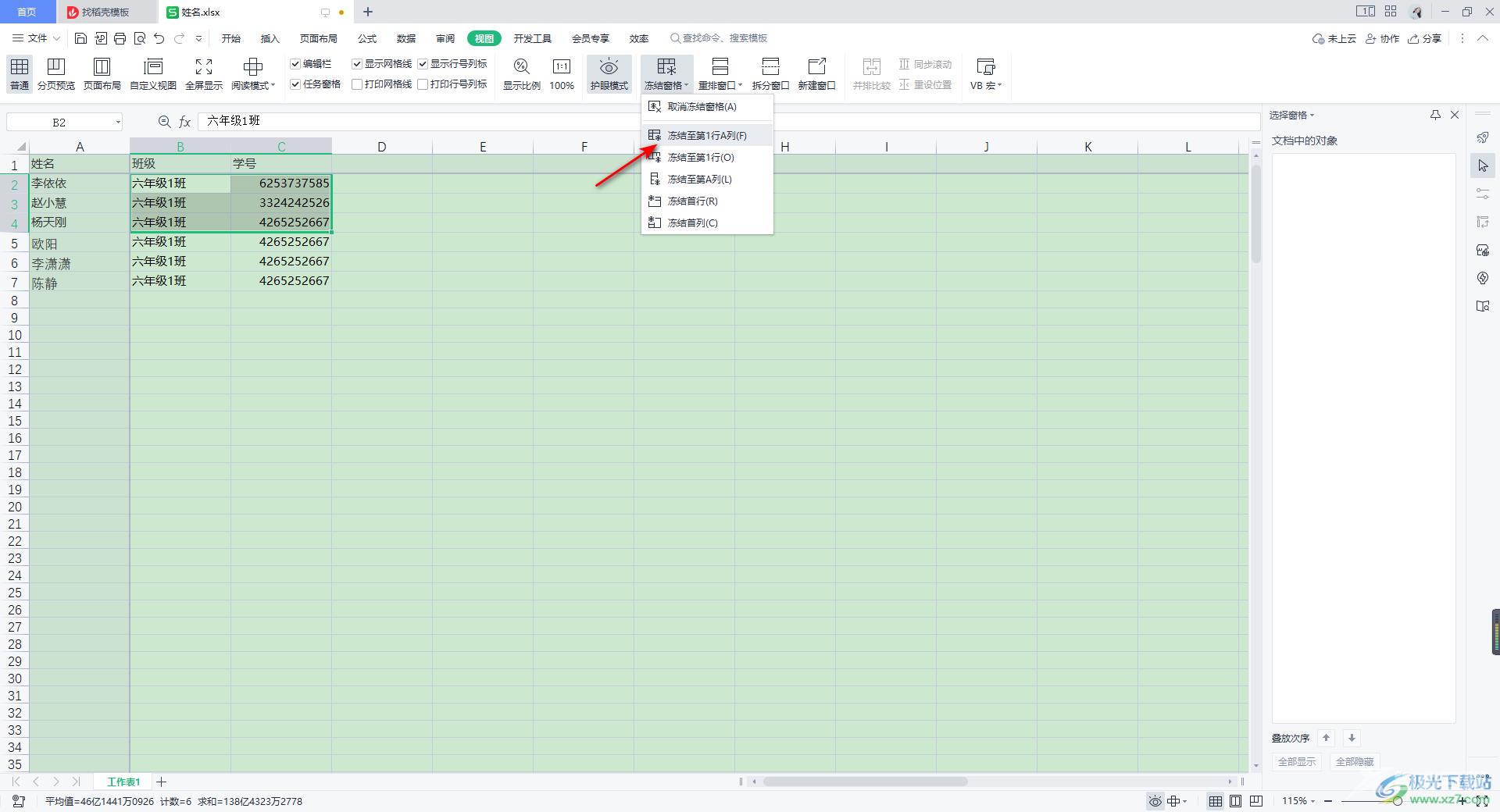Open input method dropdown in status bar
The image size is (1500, 812).
1177,801
